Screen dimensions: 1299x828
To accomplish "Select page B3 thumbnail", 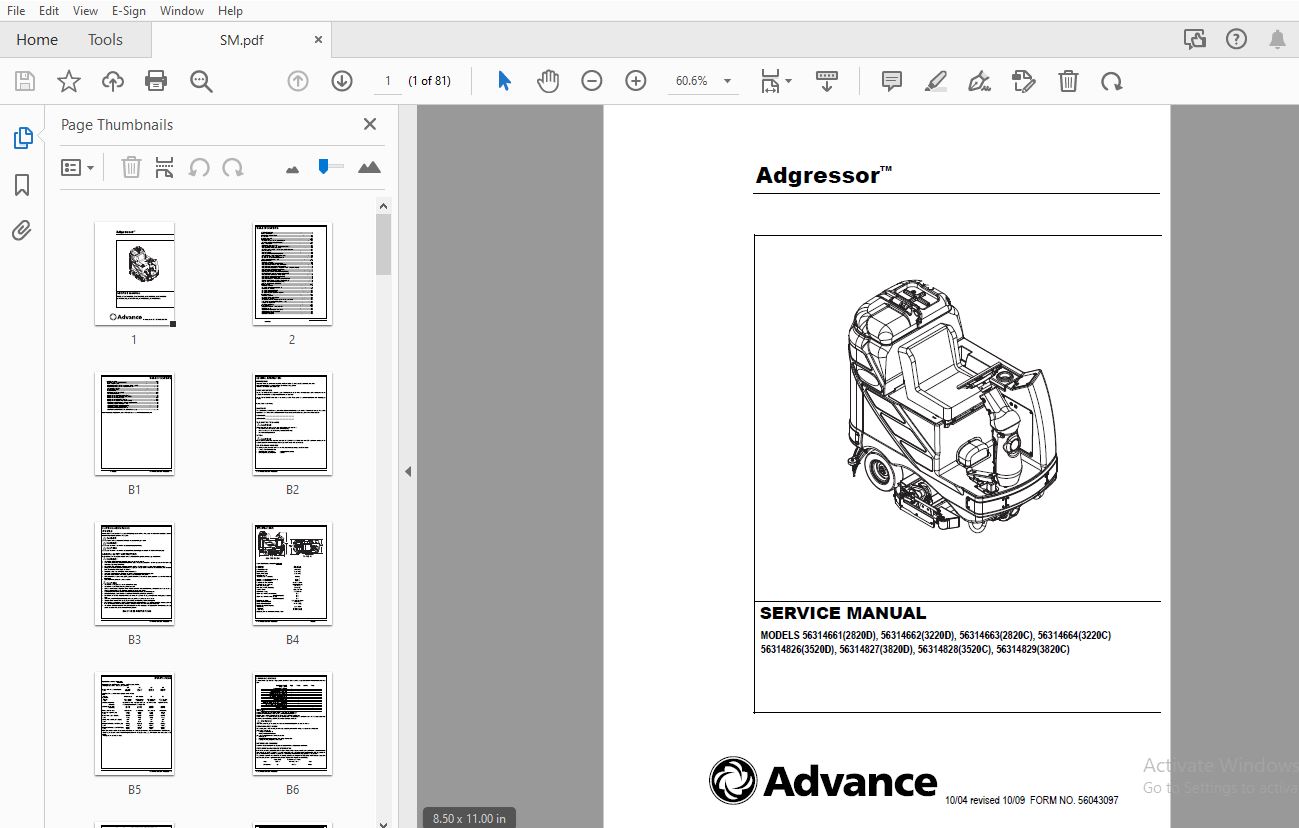I will coord(134,574).
